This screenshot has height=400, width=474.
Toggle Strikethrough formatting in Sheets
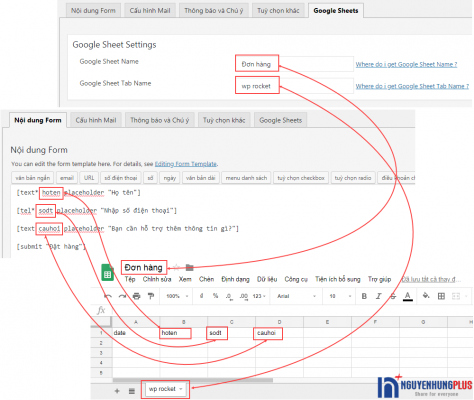(393, 296)
